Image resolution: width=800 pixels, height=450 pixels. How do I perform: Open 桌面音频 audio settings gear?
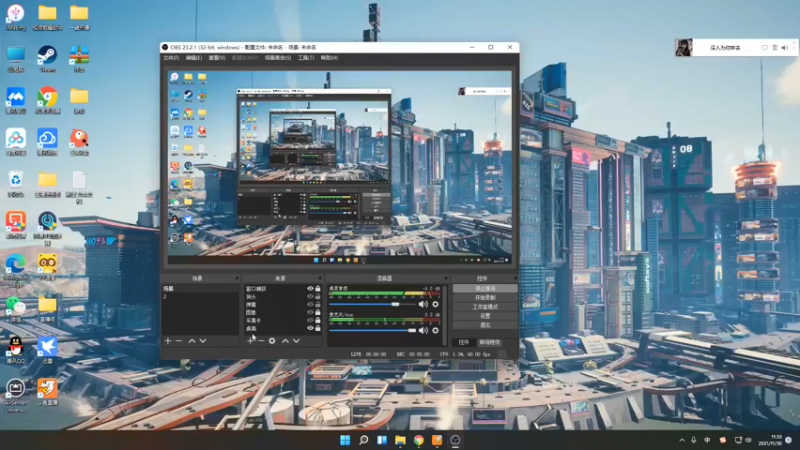435,304
